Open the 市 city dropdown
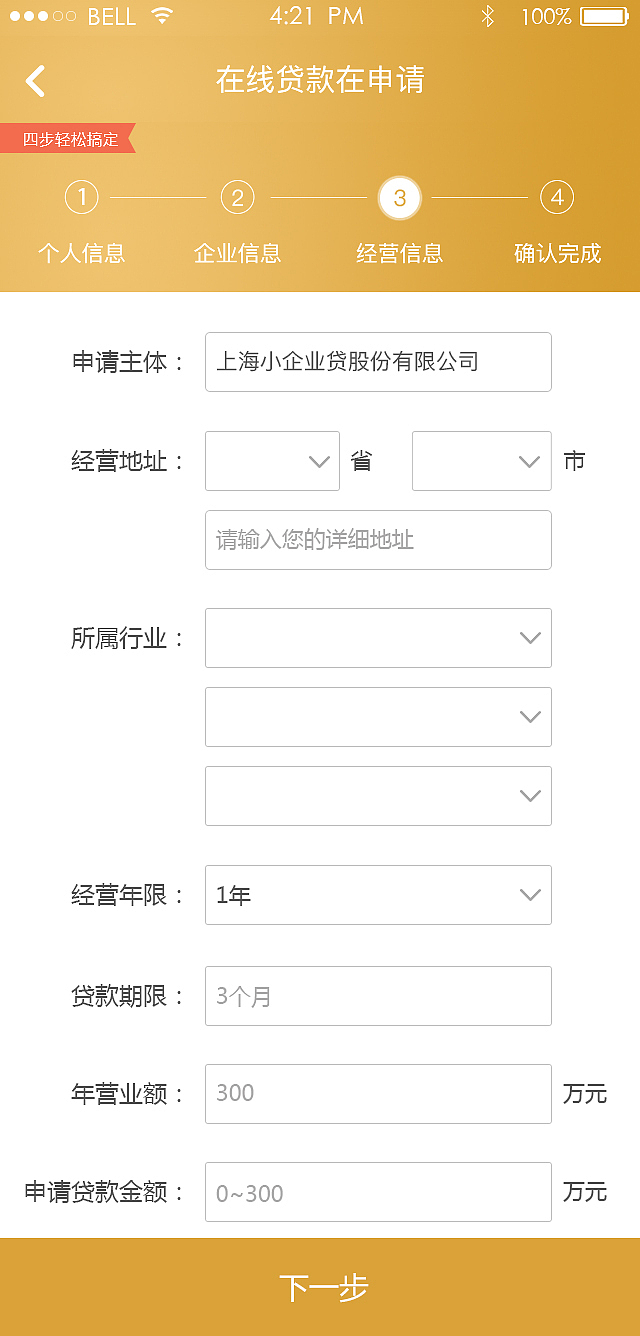Screen dimensions: 640x1336 pos(482,461)
